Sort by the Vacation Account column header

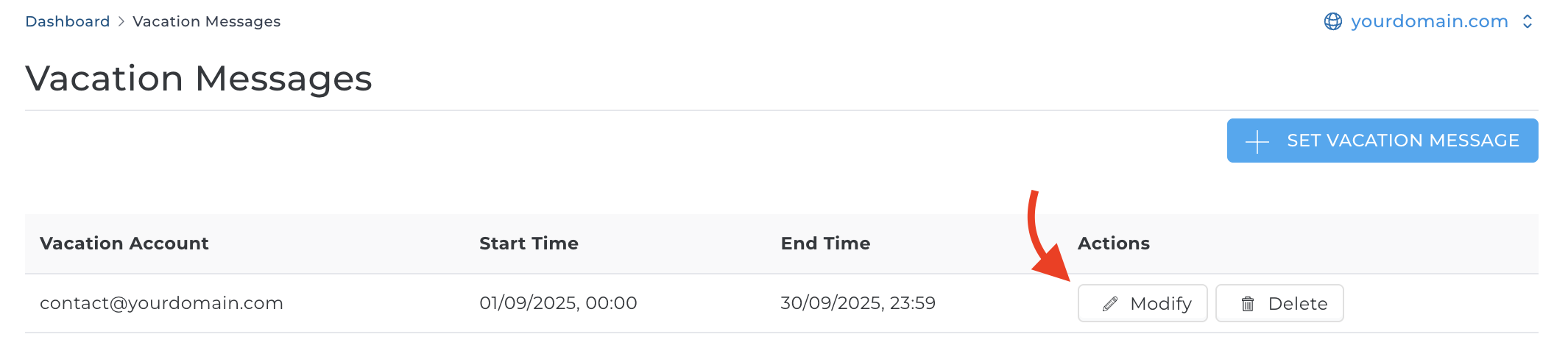pos(124,244)
